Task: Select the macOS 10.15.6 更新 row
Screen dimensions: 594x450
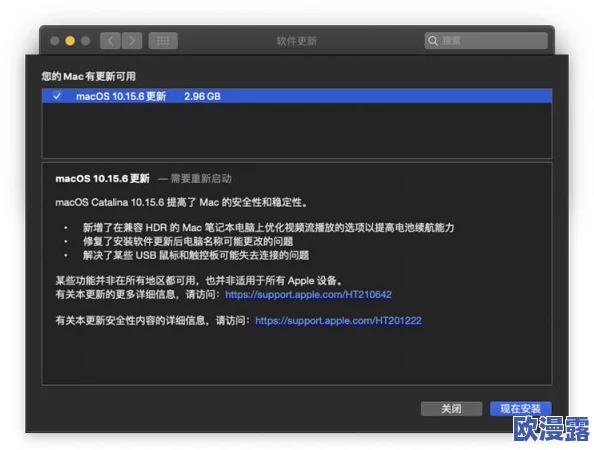Action: coord(297,96)
